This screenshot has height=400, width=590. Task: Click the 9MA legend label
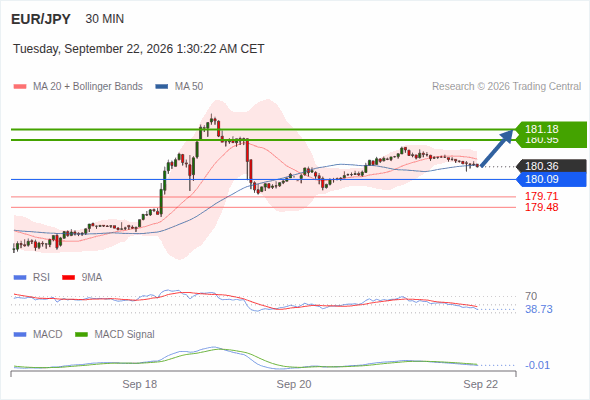92,278
